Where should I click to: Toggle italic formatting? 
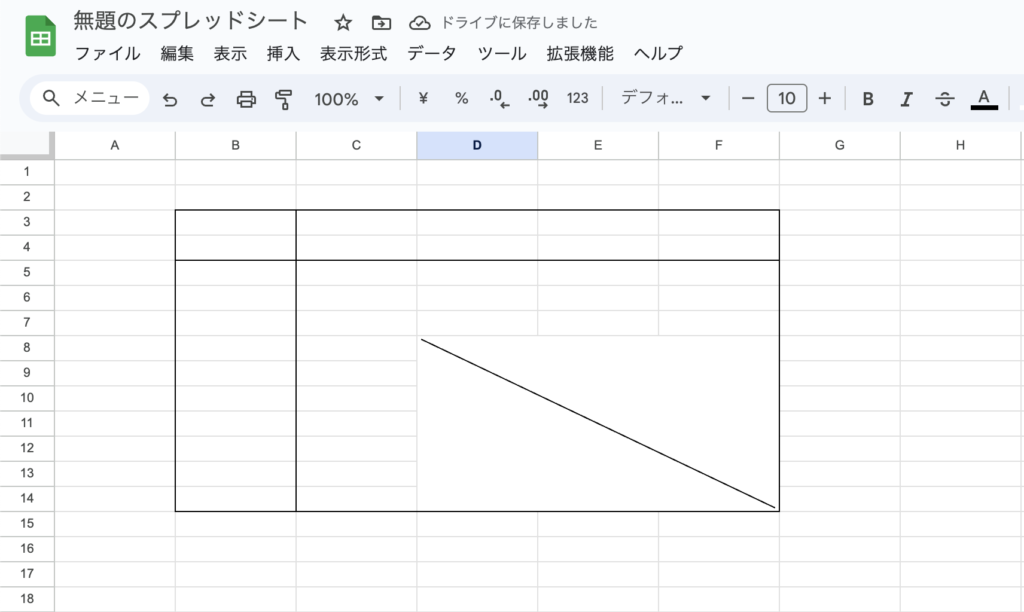[x=906, y=99]
